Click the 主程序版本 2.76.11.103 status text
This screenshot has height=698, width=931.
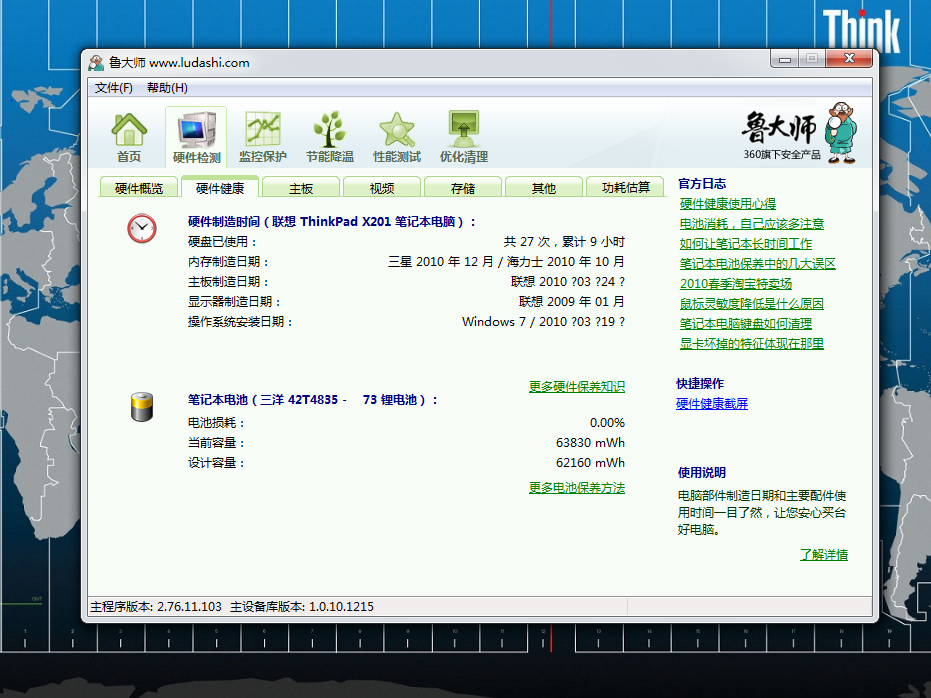pos(156,607)
